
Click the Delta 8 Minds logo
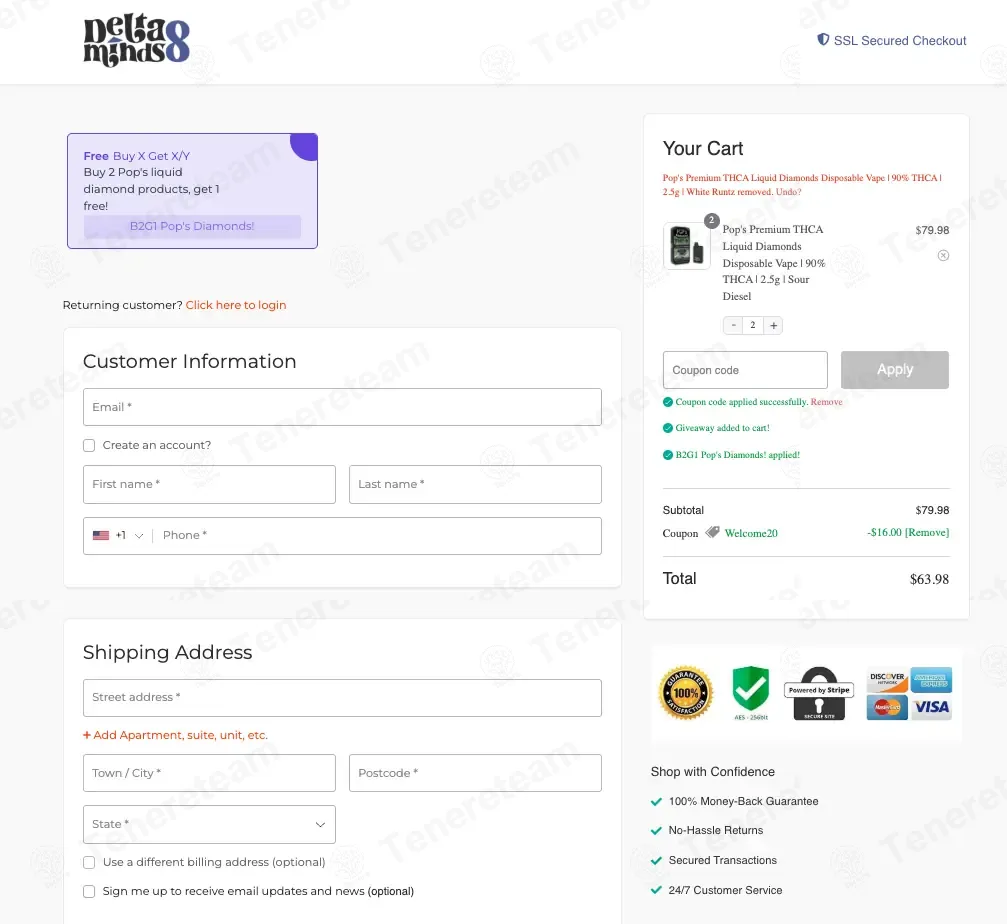(136, 40)
